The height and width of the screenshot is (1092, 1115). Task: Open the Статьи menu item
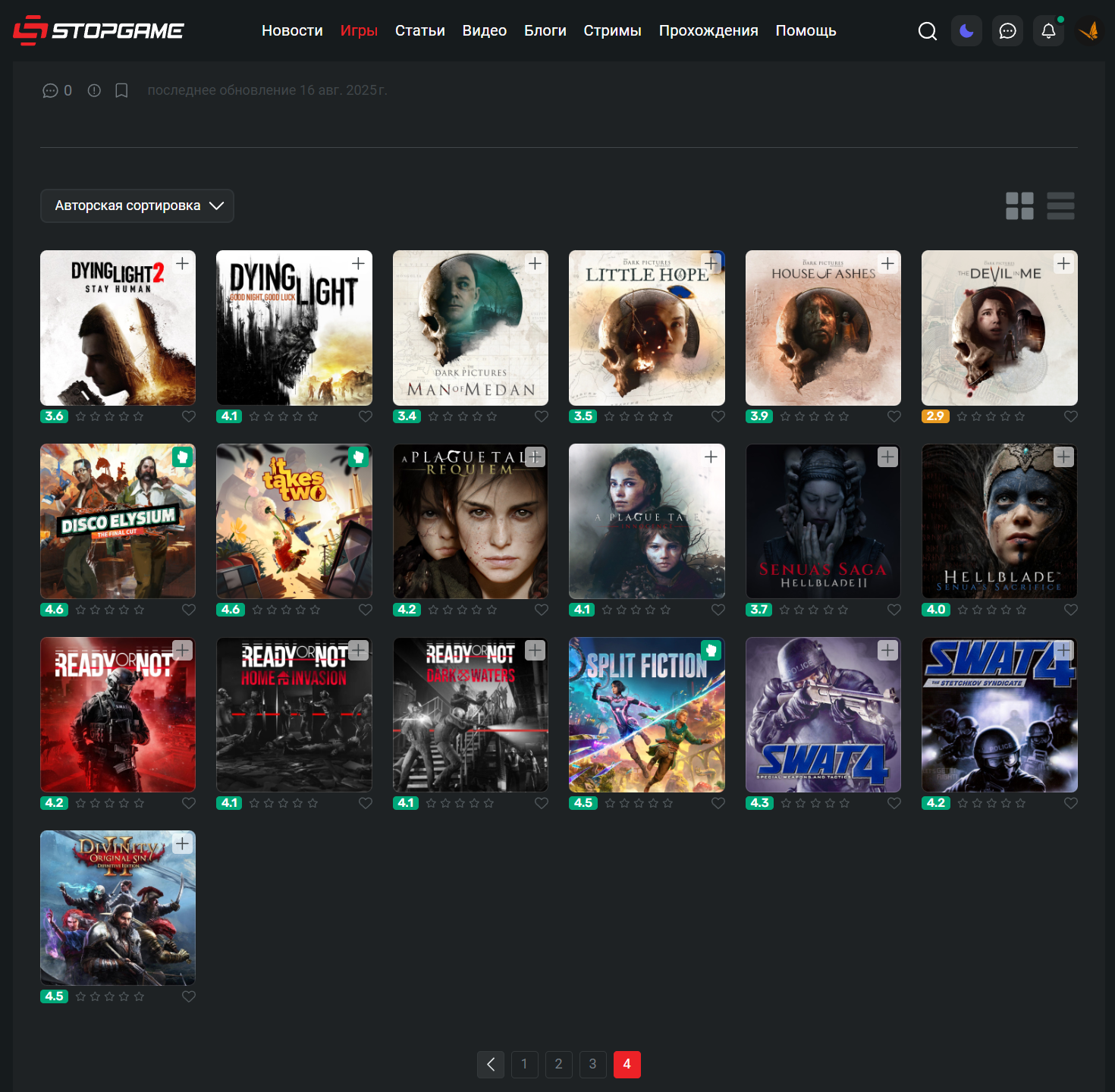click(420, 31)
